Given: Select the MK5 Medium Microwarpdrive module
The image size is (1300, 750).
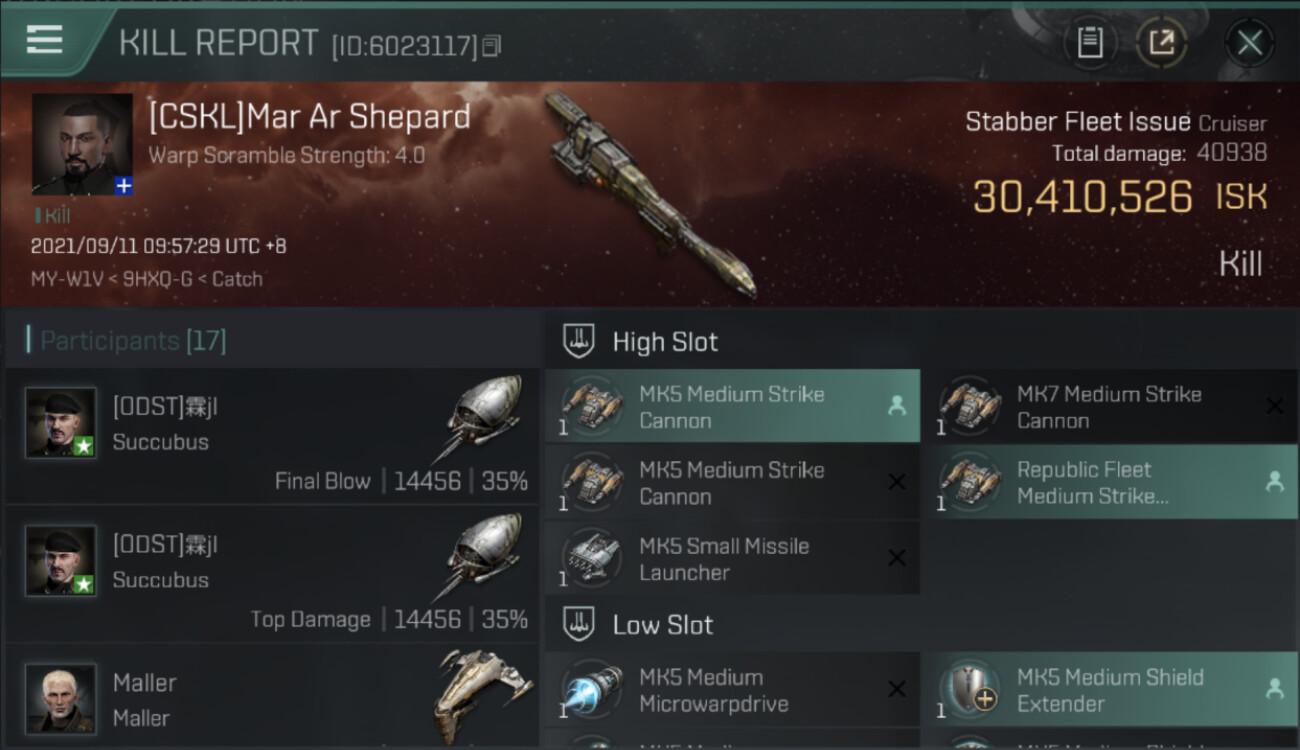Looking at the screenshot, I should coord(732,690).
